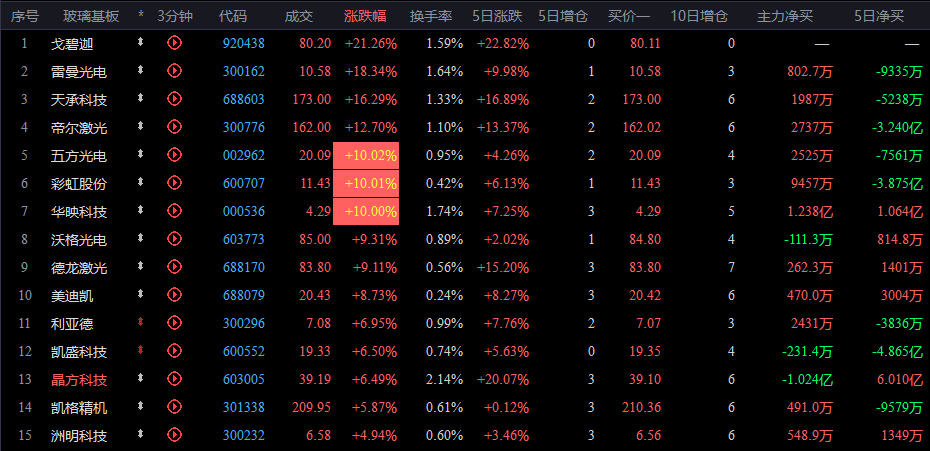Click the 5日增仓 column header
This screenshot has width=930, height=451.
click(563, 16)
